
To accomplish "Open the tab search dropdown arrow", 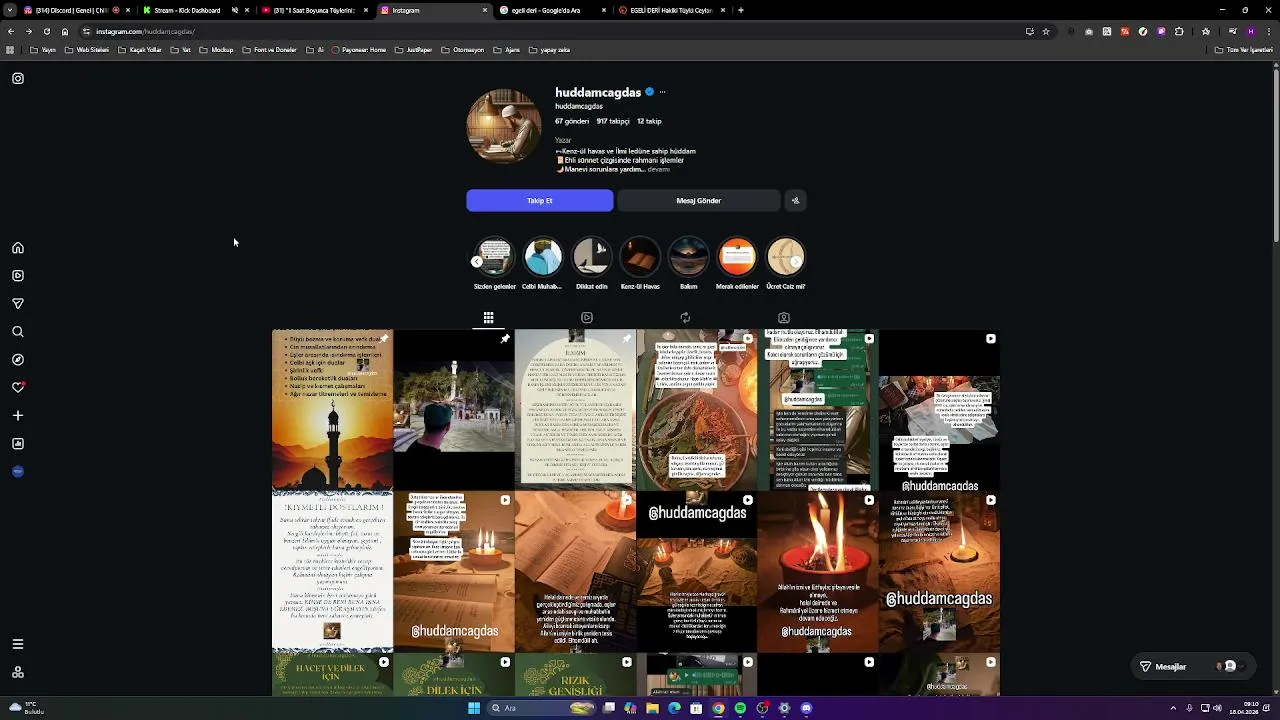I will click(x=10, y=10).
